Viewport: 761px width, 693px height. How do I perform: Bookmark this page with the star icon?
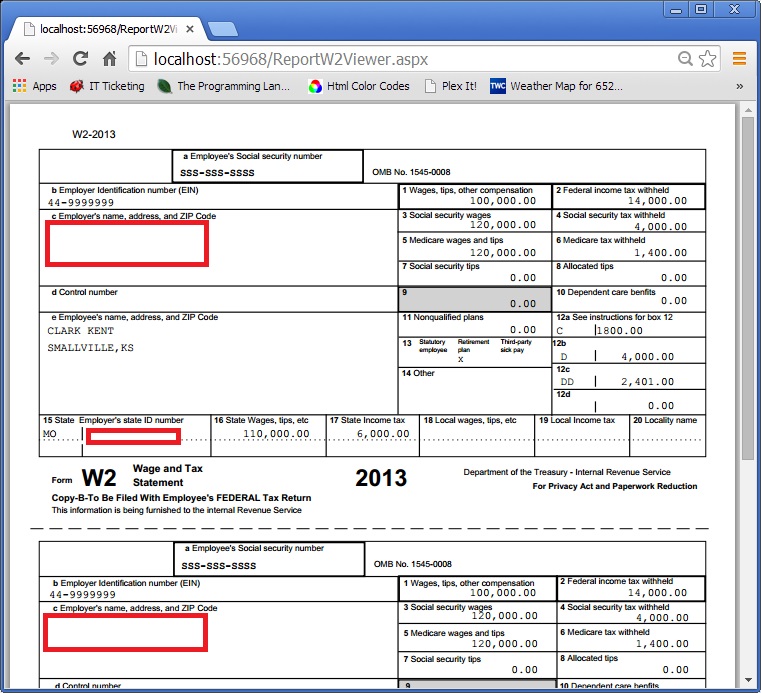click(707, 59)
